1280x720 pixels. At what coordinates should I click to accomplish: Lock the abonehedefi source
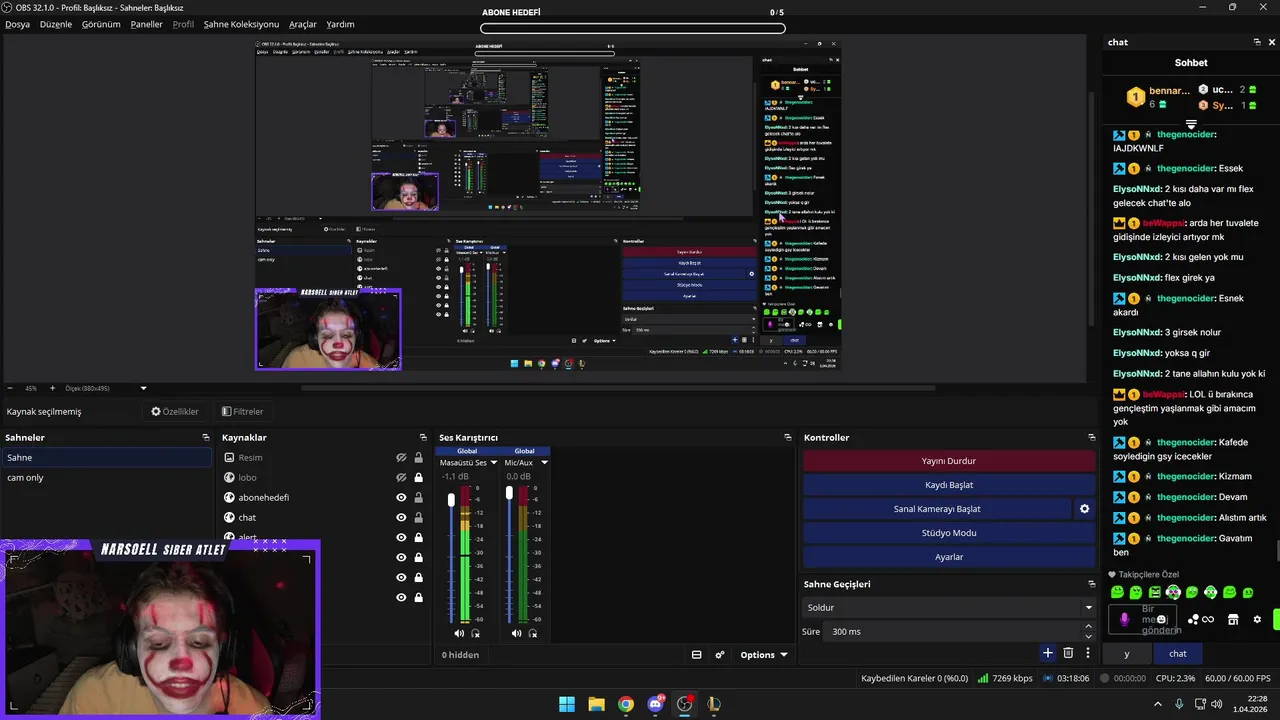(418, 497)
